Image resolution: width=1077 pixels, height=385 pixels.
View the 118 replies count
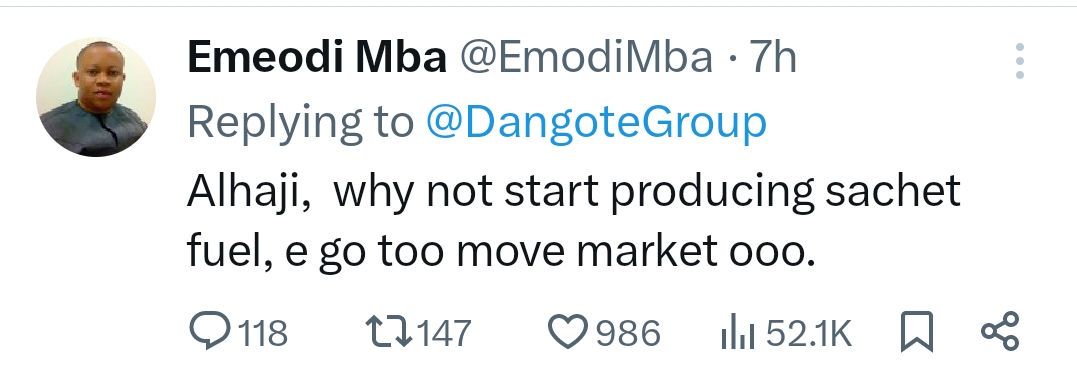(x=263, y=334)
